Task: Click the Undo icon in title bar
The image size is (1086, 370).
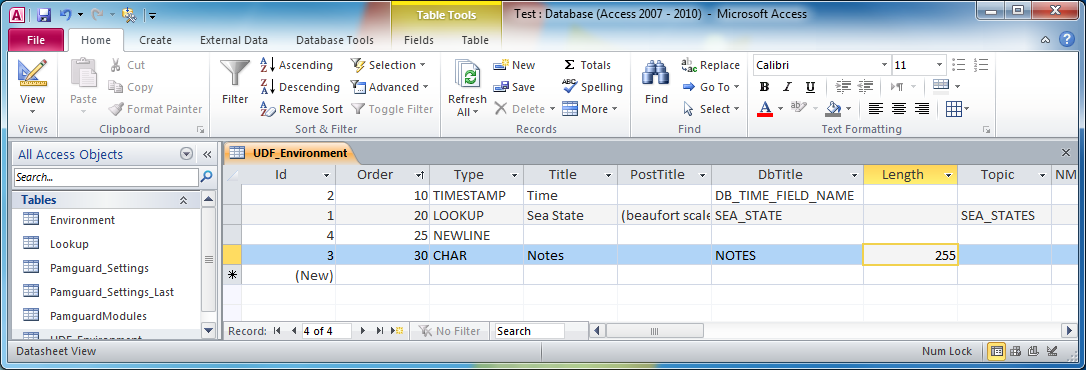Action: tap(66, 14)
